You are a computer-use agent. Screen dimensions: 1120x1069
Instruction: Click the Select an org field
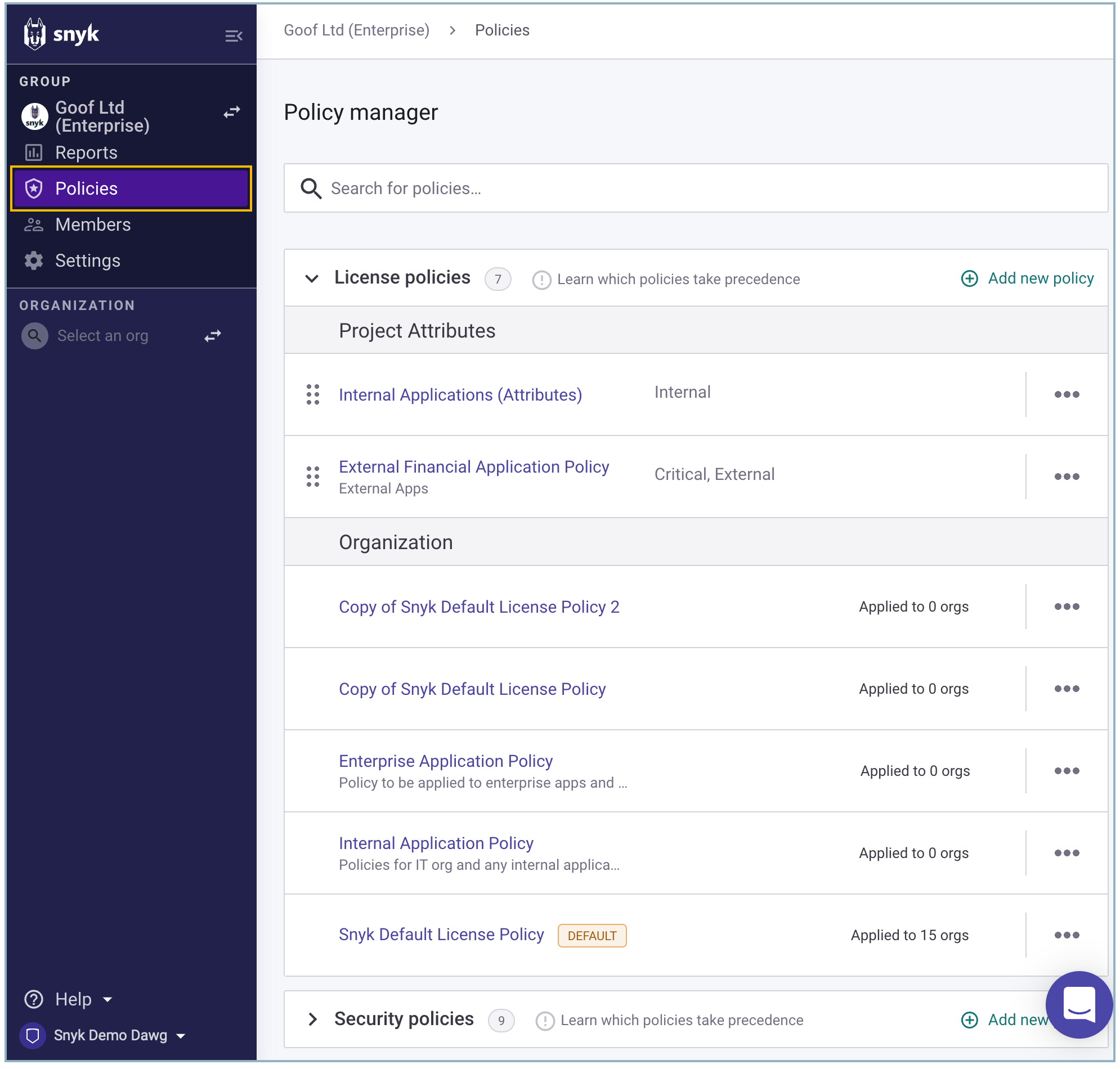click(x=102, y=336)
